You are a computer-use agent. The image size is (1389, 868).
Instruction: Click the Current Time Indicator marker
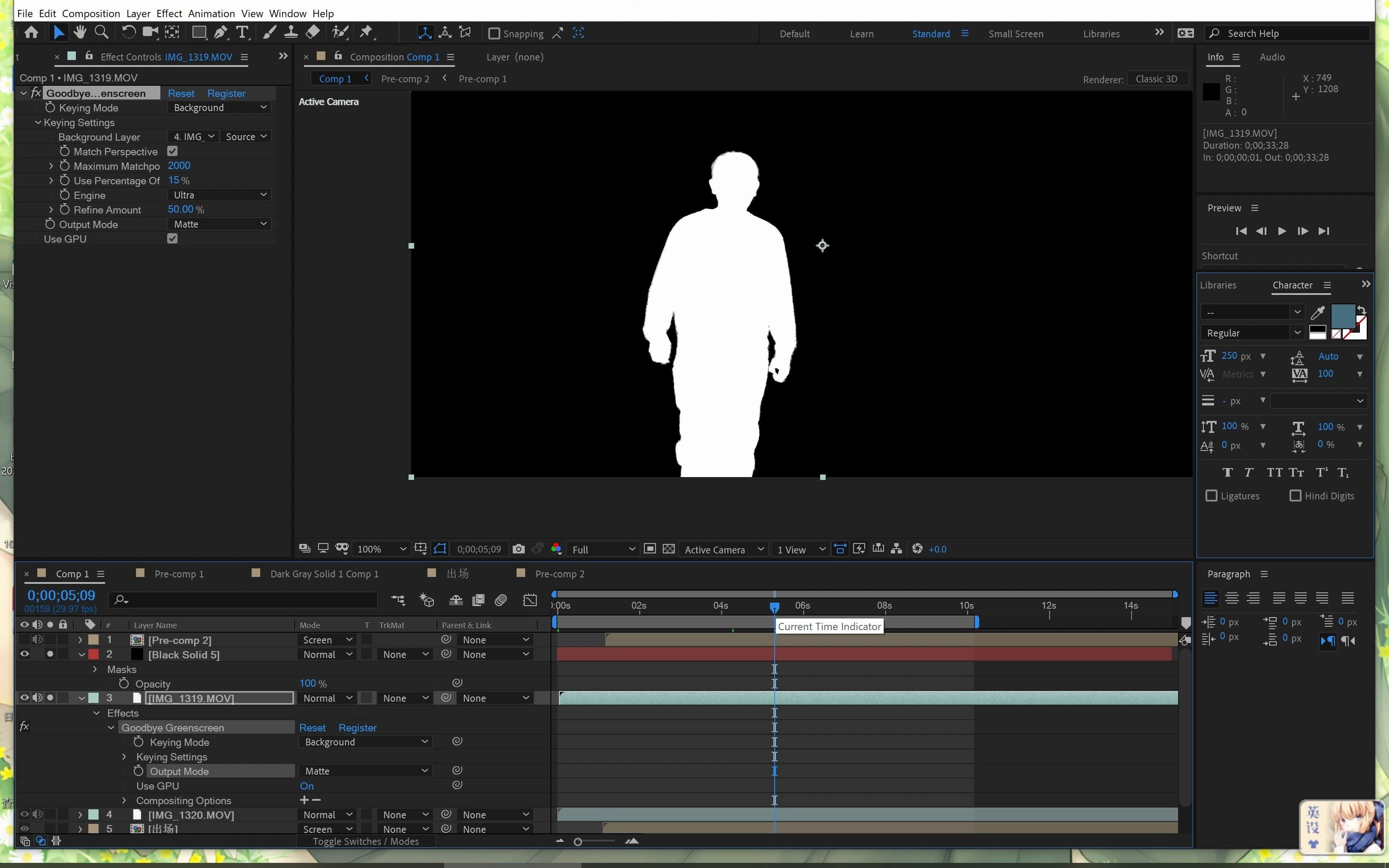point(774,607)
